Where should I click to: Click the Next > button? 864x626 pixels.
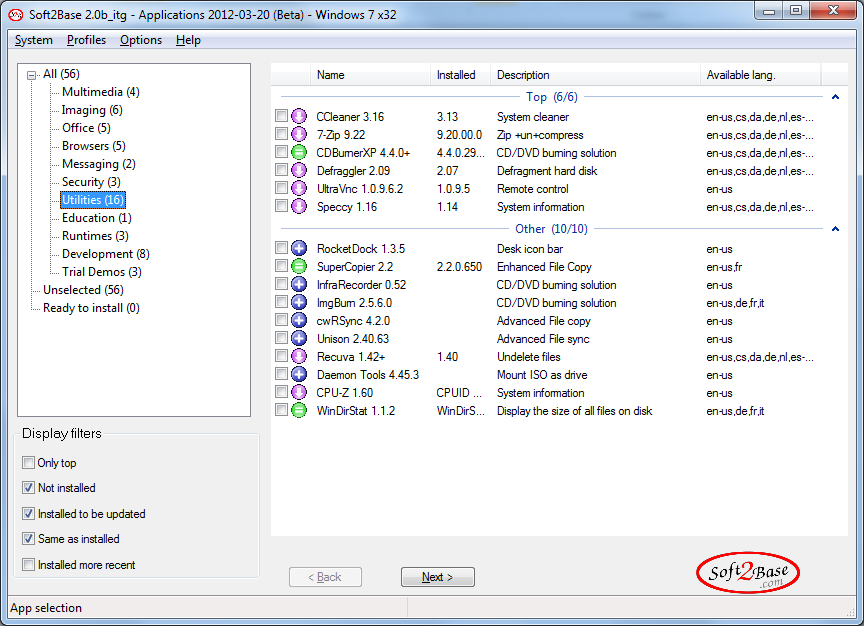(x=438, y=577)
